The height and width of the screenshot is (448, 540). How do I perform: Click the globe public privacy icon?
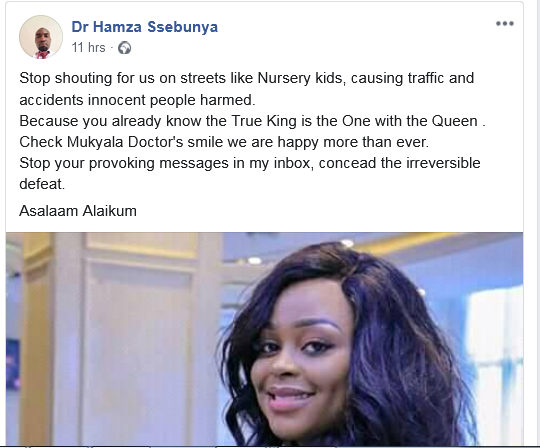(x=124, y=48)
